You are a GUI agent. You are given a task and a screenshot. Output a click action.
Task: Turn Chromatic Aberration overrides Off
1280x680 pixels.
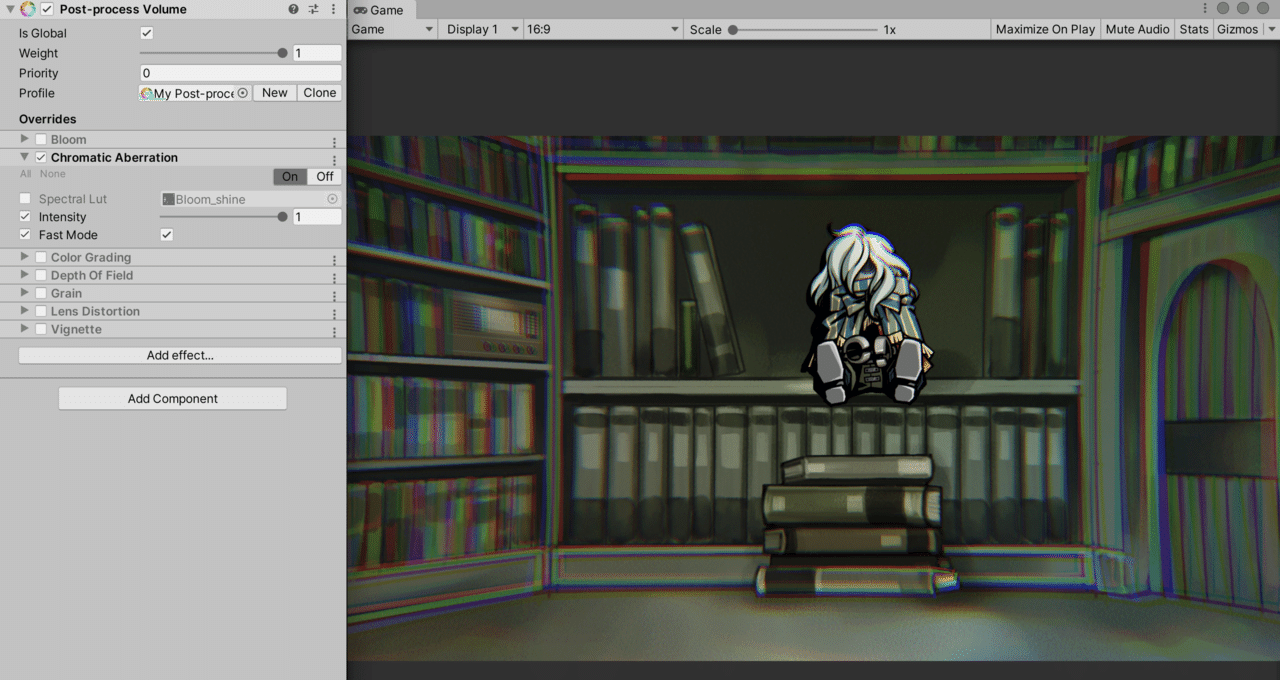pyautogui.click(x=325, y=176)
